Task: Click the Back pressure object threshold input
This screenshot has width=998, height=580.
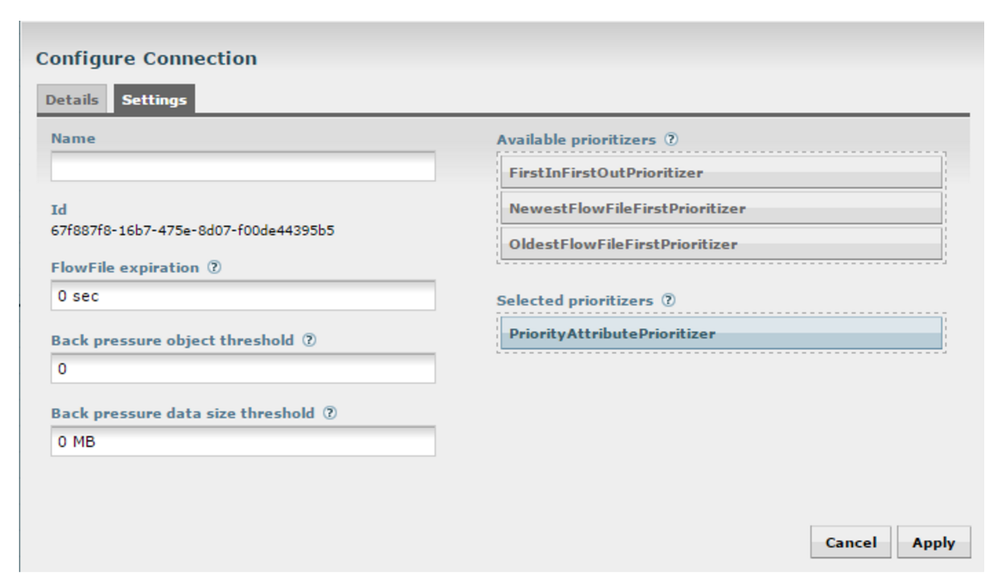Action: pyautogui.click(x=243, y=369)
